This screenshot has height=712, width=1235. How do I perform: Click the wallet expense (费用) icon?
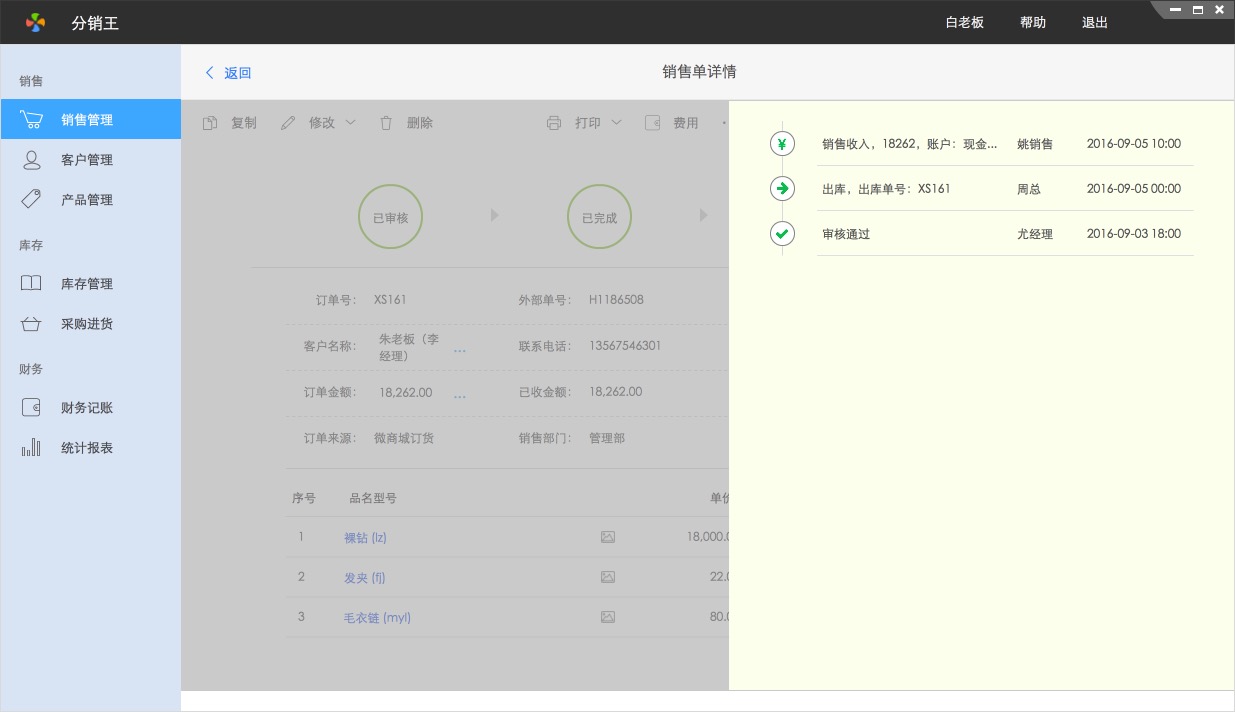(653, 123)
